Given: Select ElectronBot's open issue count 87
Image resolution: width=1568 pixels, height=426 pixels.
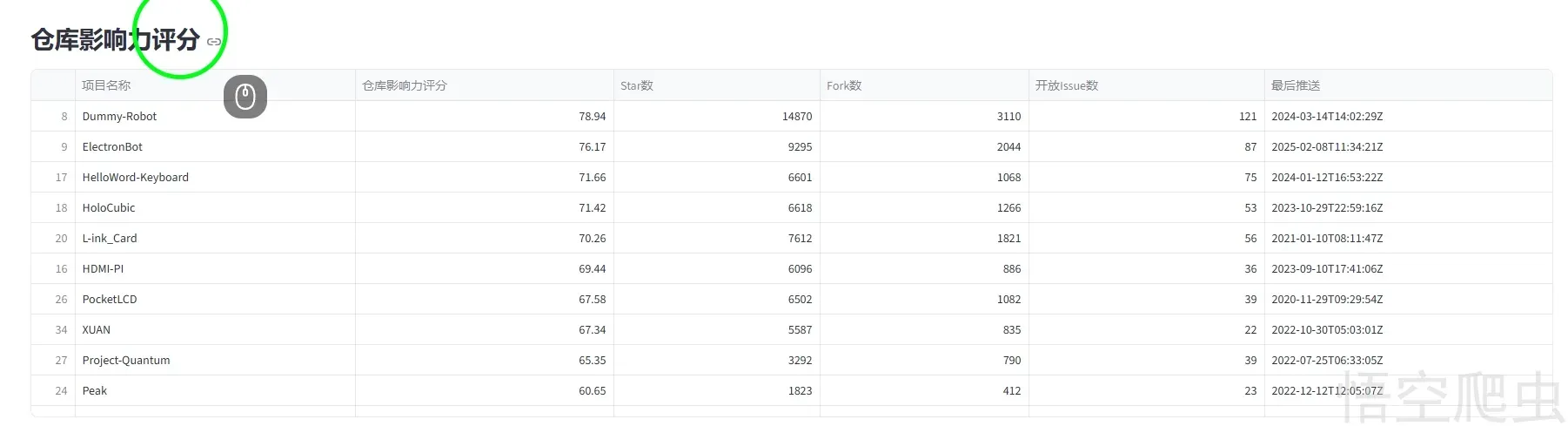Looking at the screenshot, I should coord(1250,146).
